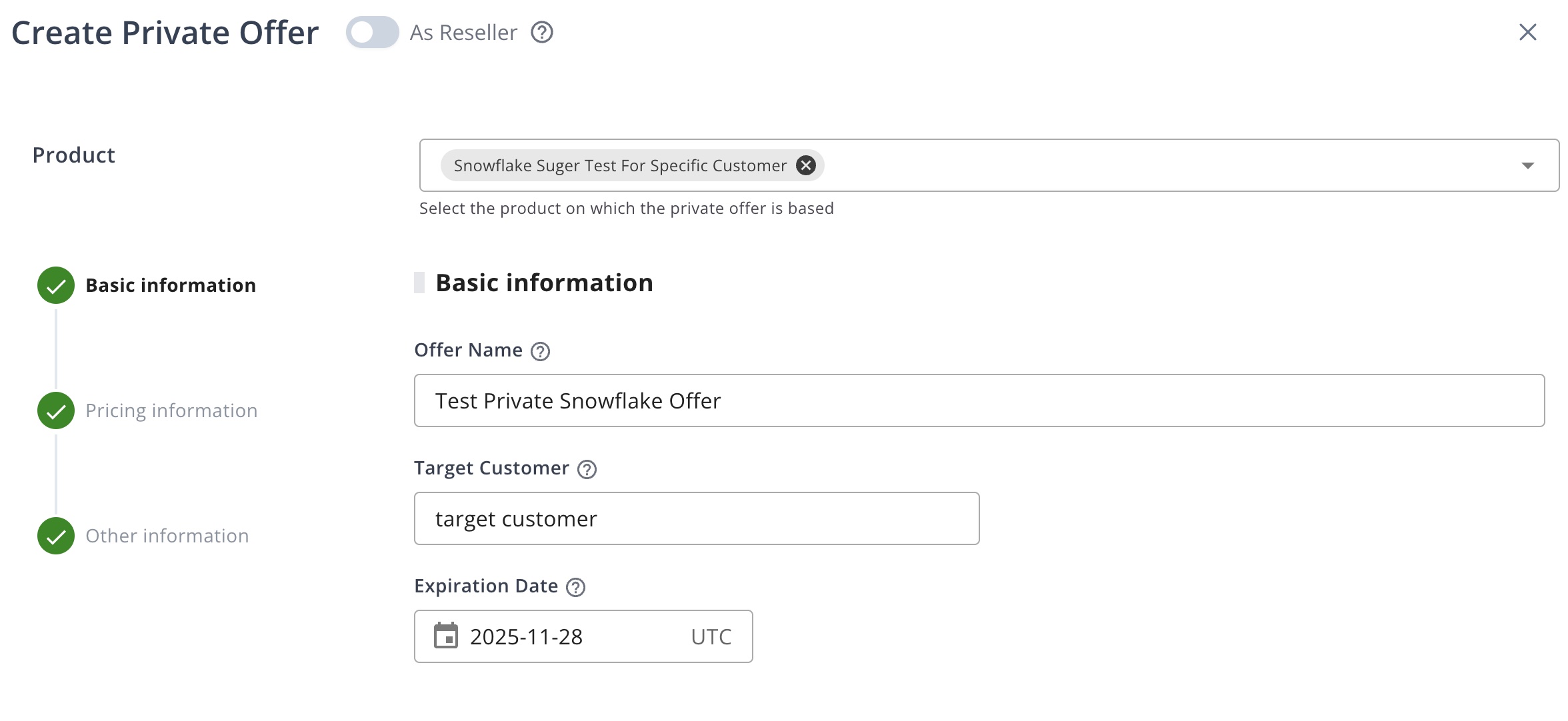1568x721 pixels.
Task: Navigate to the Pricing information step
Action: (x=171, y=410)
